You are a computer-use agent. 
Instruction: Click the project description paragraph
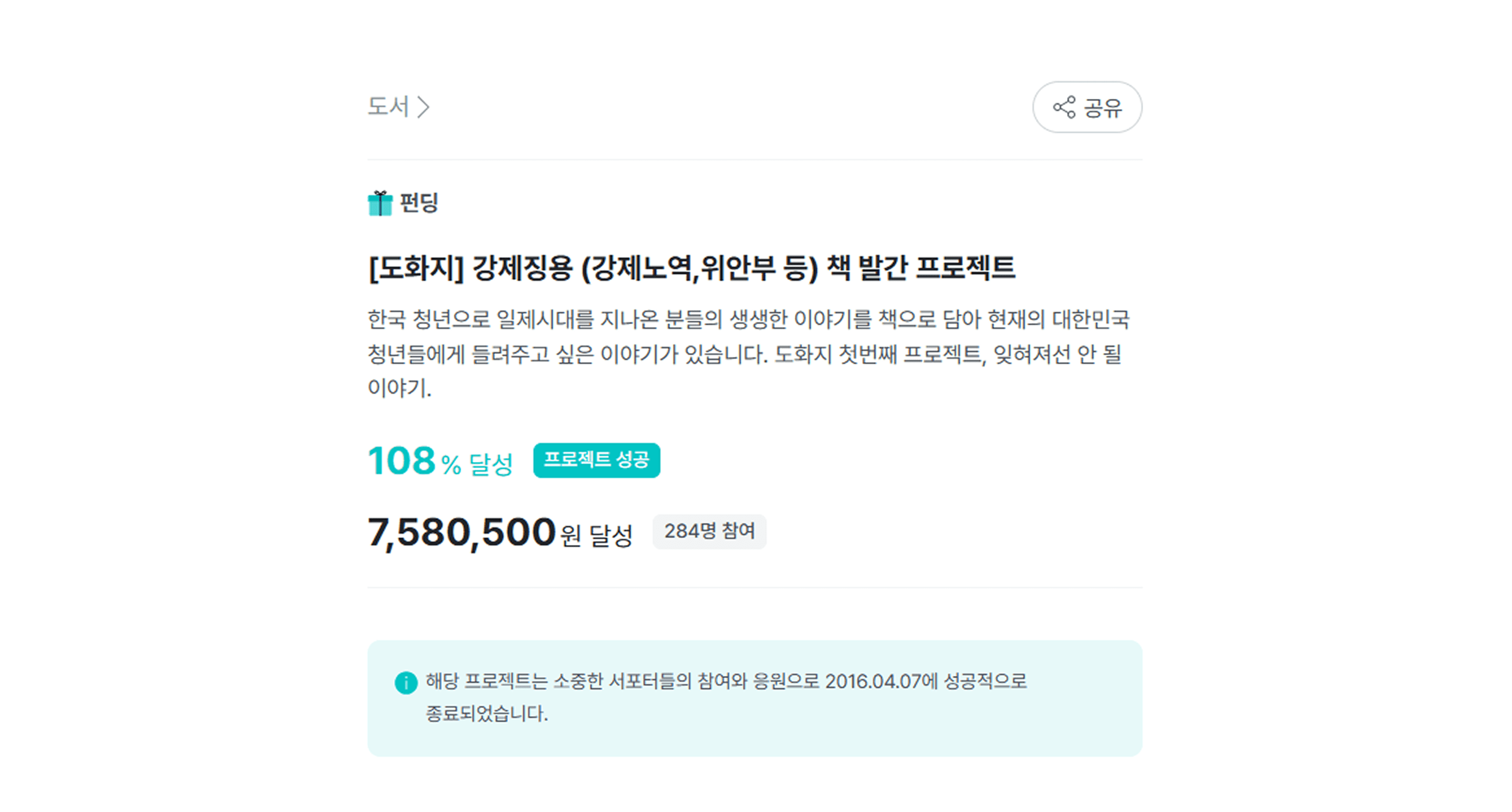coord(748,354)
